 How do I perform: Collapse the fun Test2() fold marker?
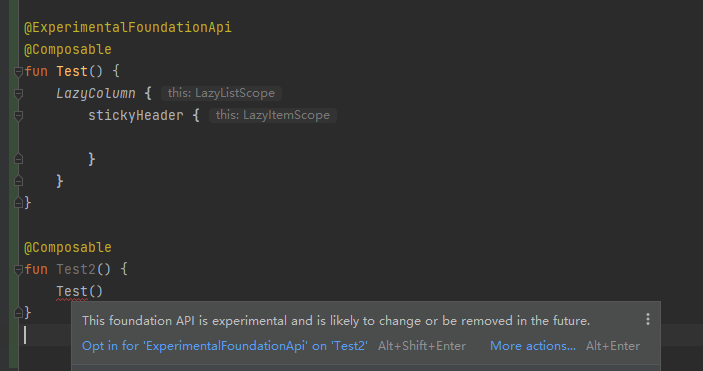18,269
